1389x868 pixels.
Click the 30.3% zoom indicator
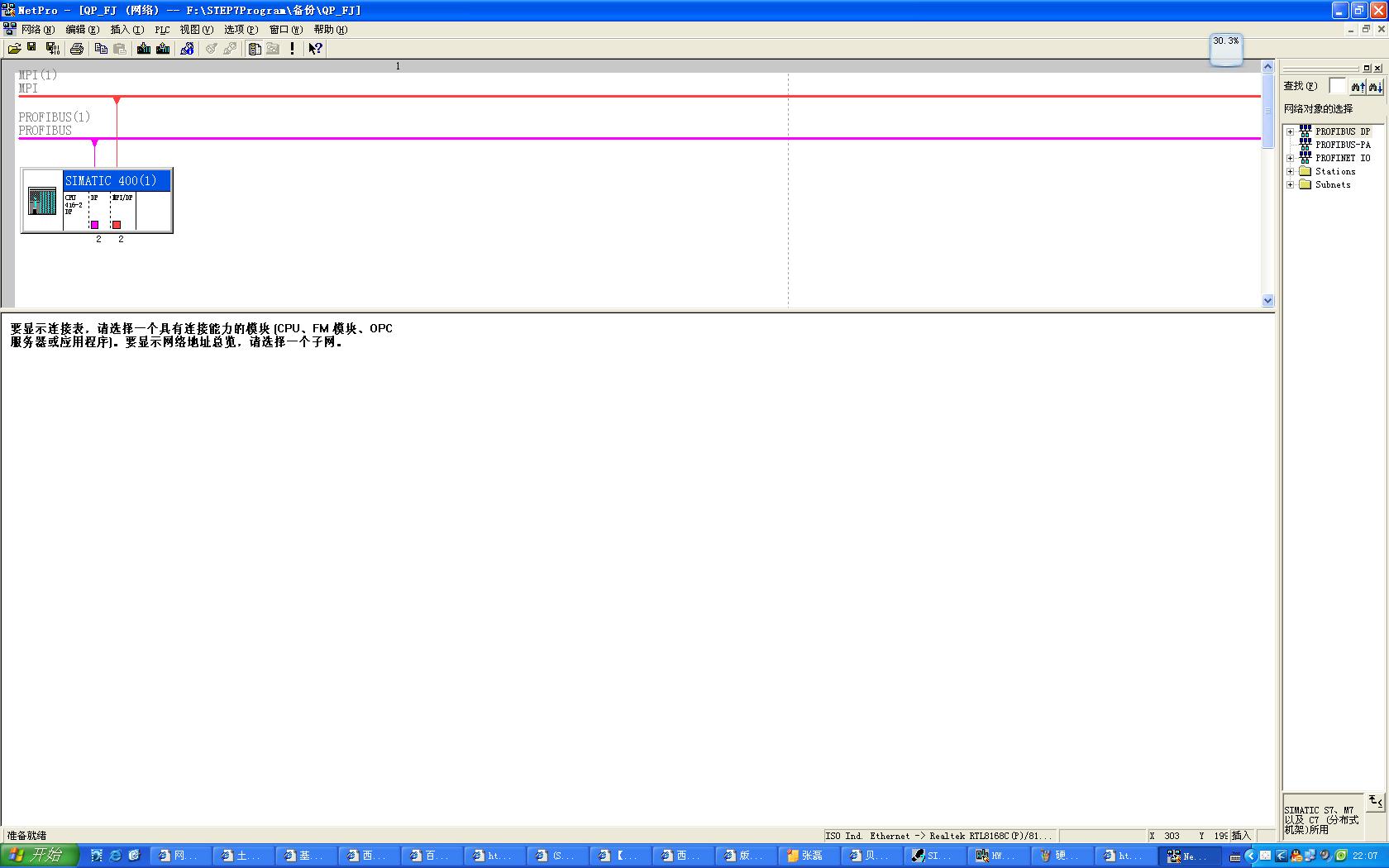click(1226, 50)
